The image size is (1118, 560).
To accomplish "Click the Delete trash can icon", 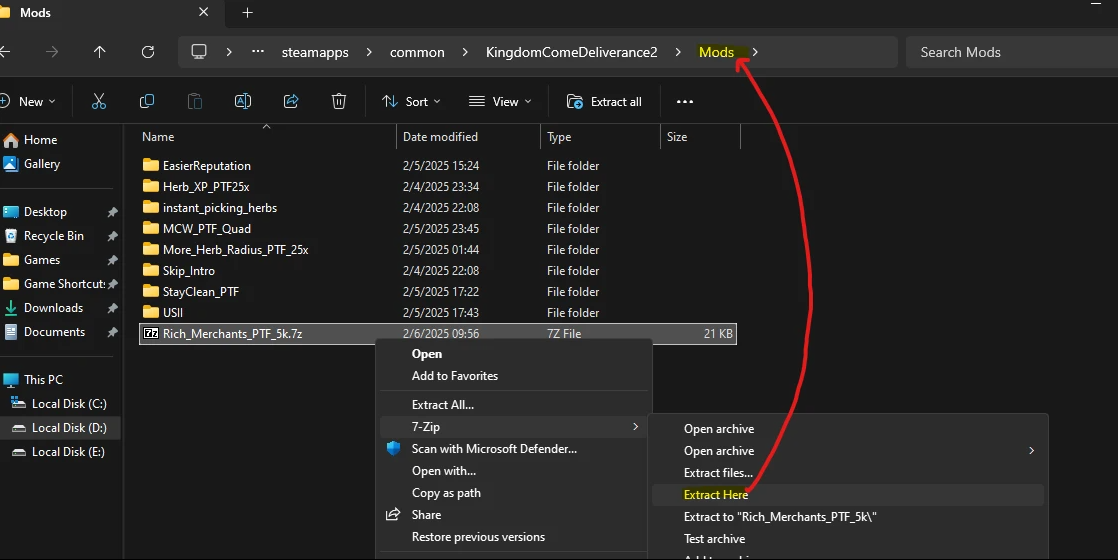I will point(339,101).
